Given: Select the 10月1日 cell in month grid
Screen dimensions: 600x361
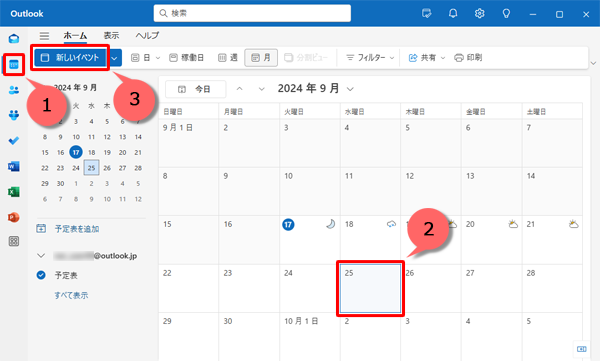Looking at the screenshot, I should (x=310, y=337).
